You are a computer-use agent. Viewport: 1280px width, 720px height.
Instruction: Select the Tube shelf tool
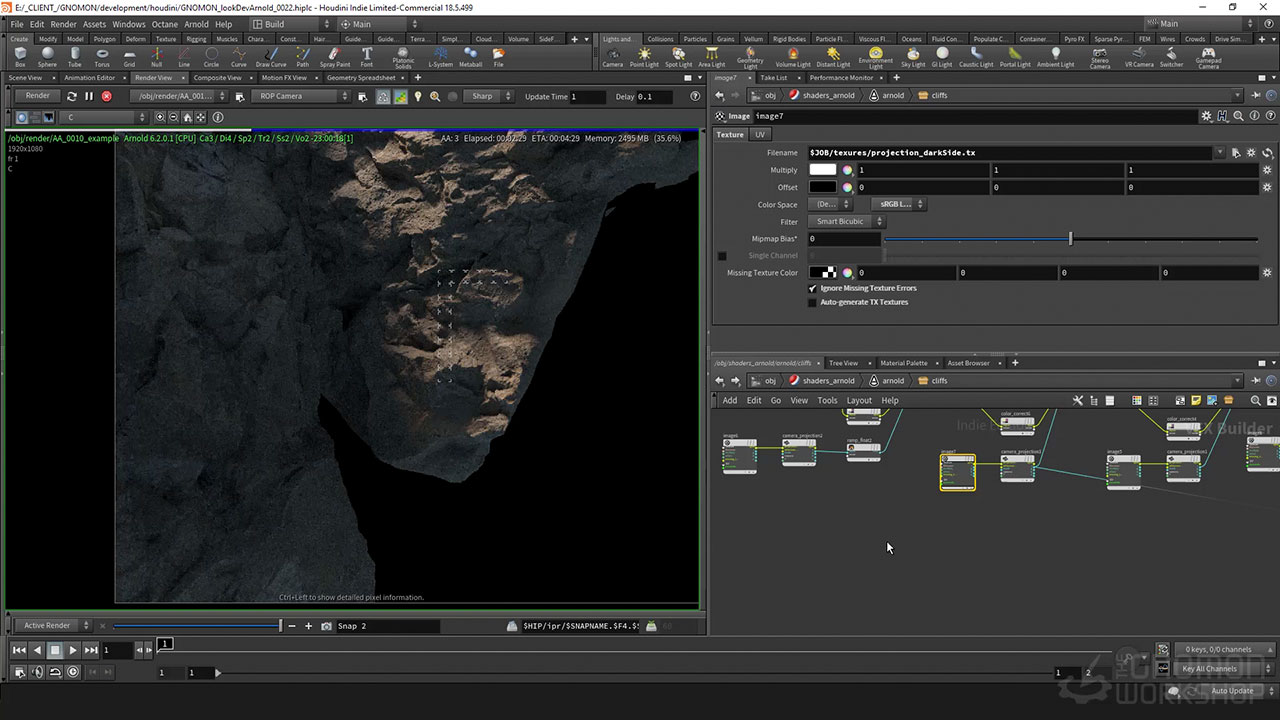75,57
